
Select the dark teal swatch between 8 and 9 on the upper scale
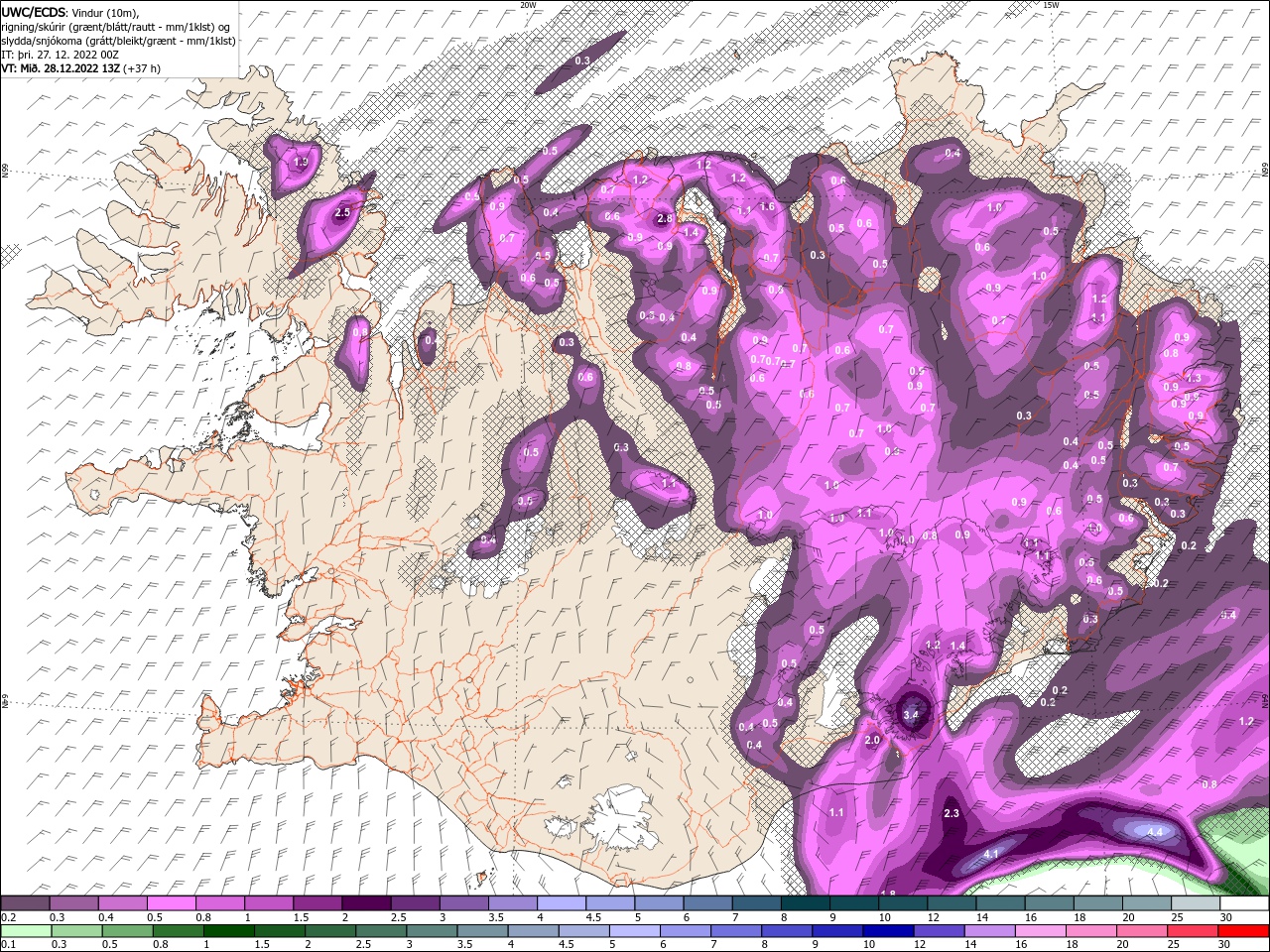(805, 903)
